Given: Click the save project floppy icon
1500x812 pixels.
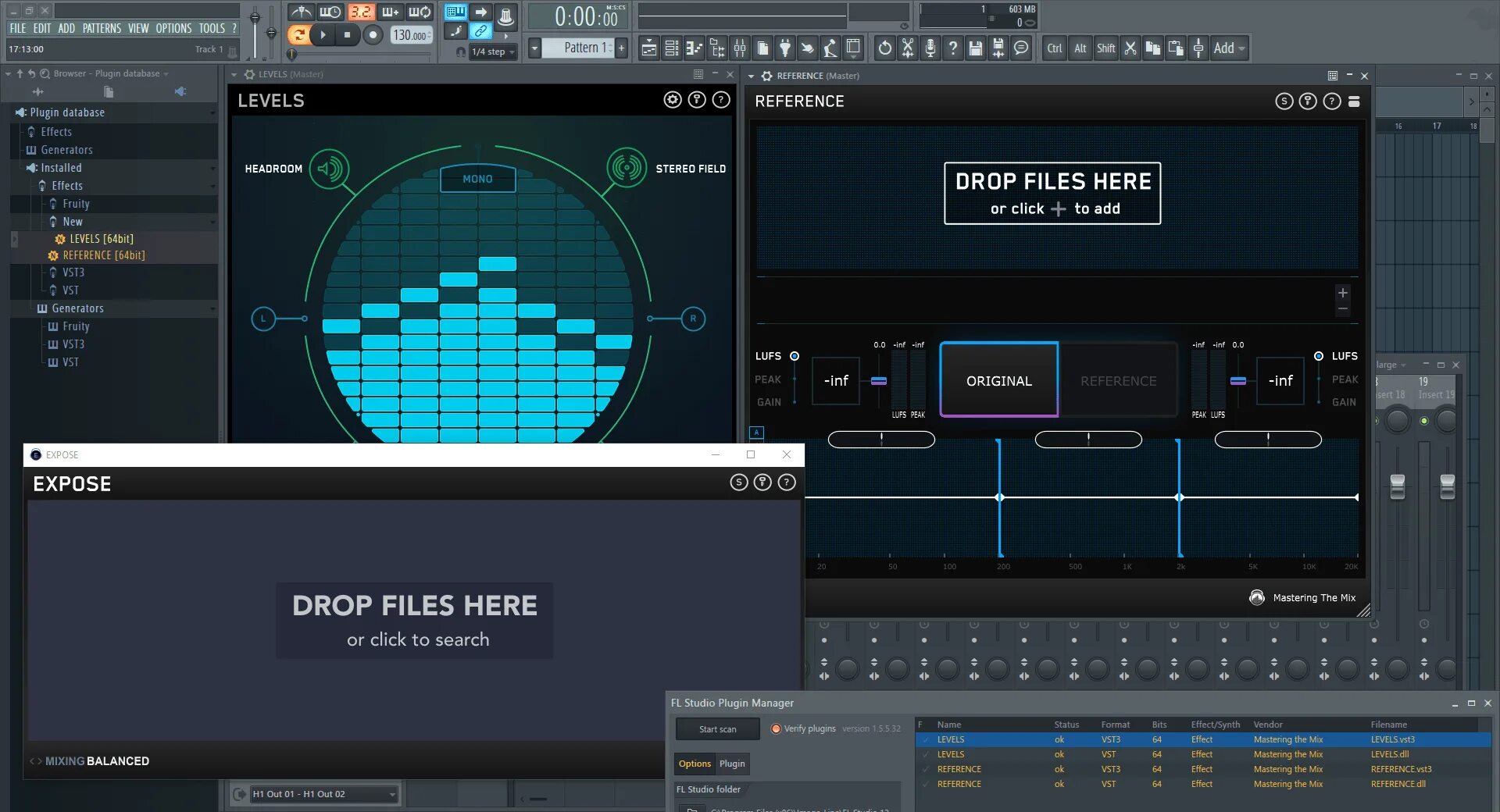Looking at the screenshot, I should click(975, 48).
